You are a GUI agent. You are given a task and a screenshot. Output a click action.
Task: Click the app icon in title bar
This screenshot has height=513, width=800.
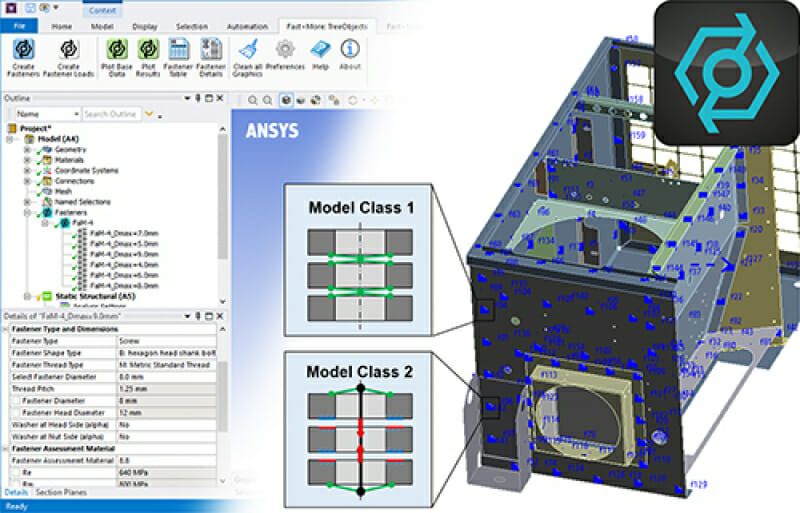click(x=11, y=8)
